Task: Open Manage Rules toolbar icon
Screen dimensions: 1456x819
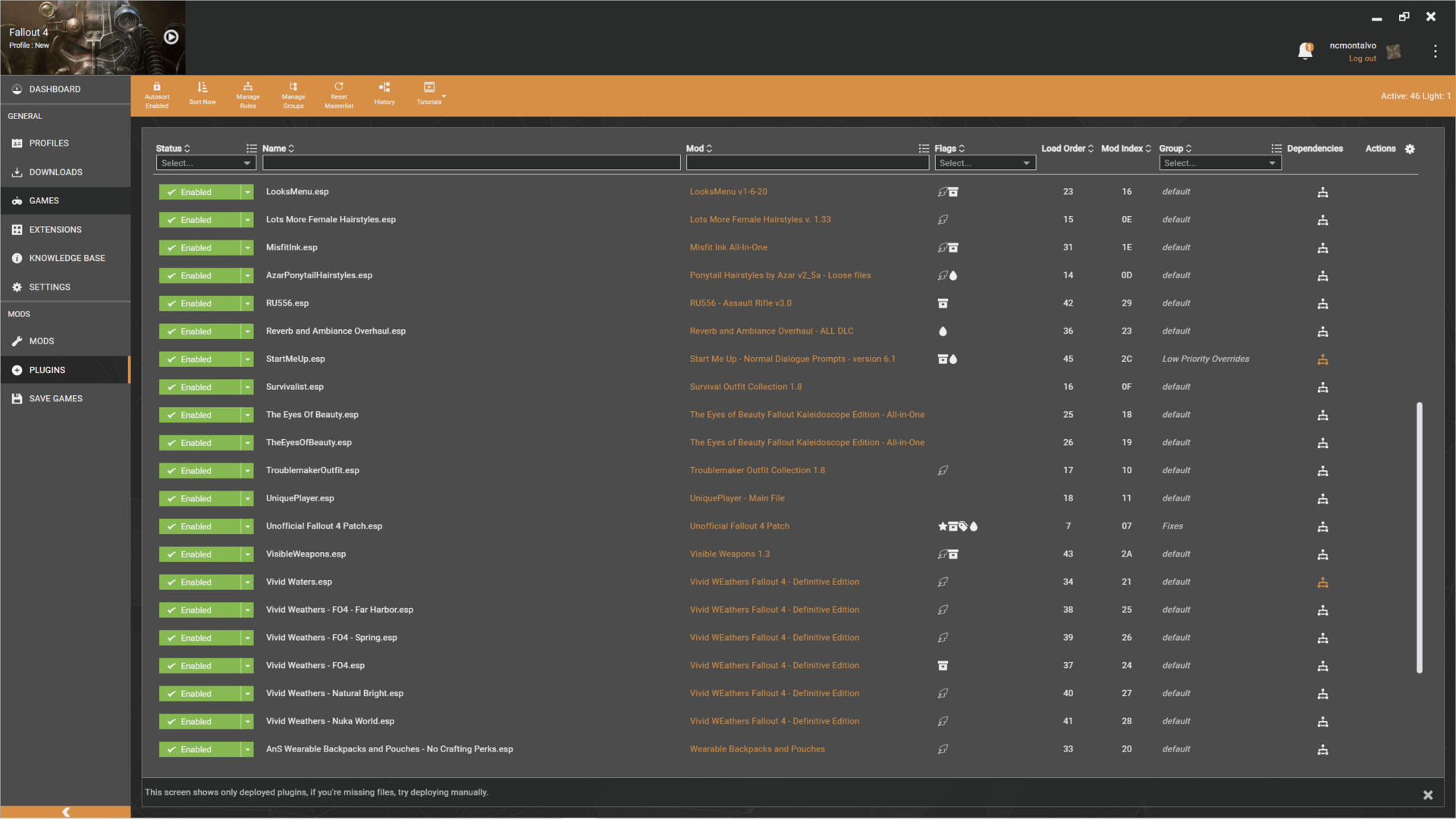Action: (248, 87)
